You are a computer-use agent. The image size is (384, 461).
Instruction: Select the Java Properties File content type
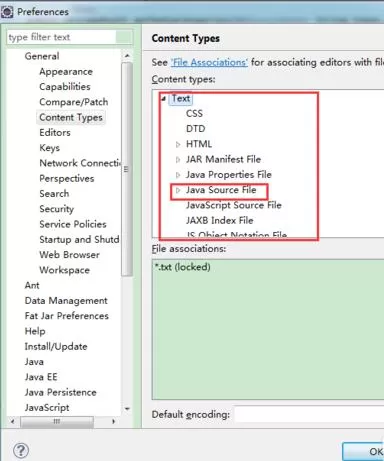(229, 175)
